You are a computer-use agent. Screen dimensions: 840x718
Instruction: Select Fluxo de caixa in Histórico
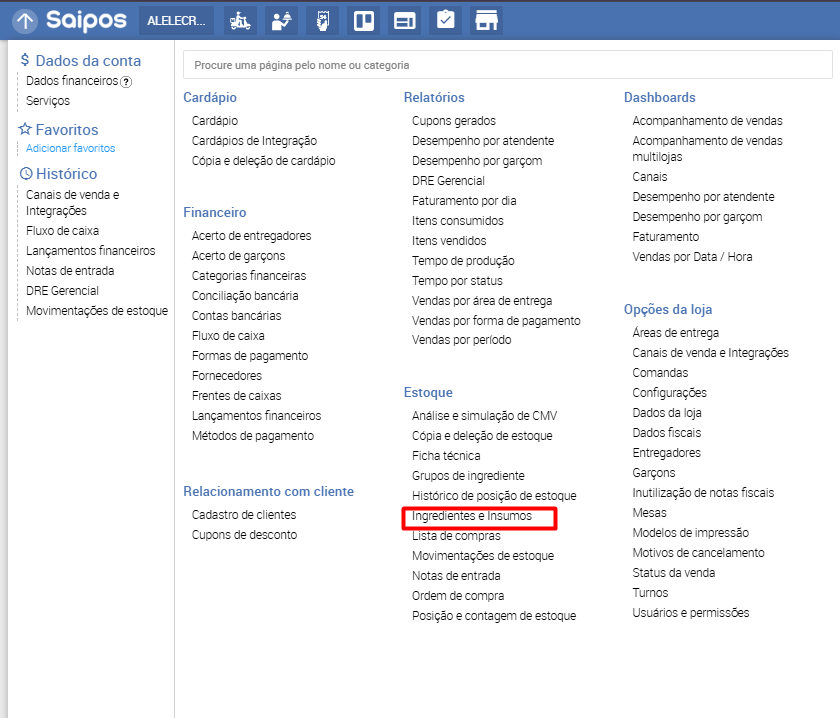coord(62,231)
